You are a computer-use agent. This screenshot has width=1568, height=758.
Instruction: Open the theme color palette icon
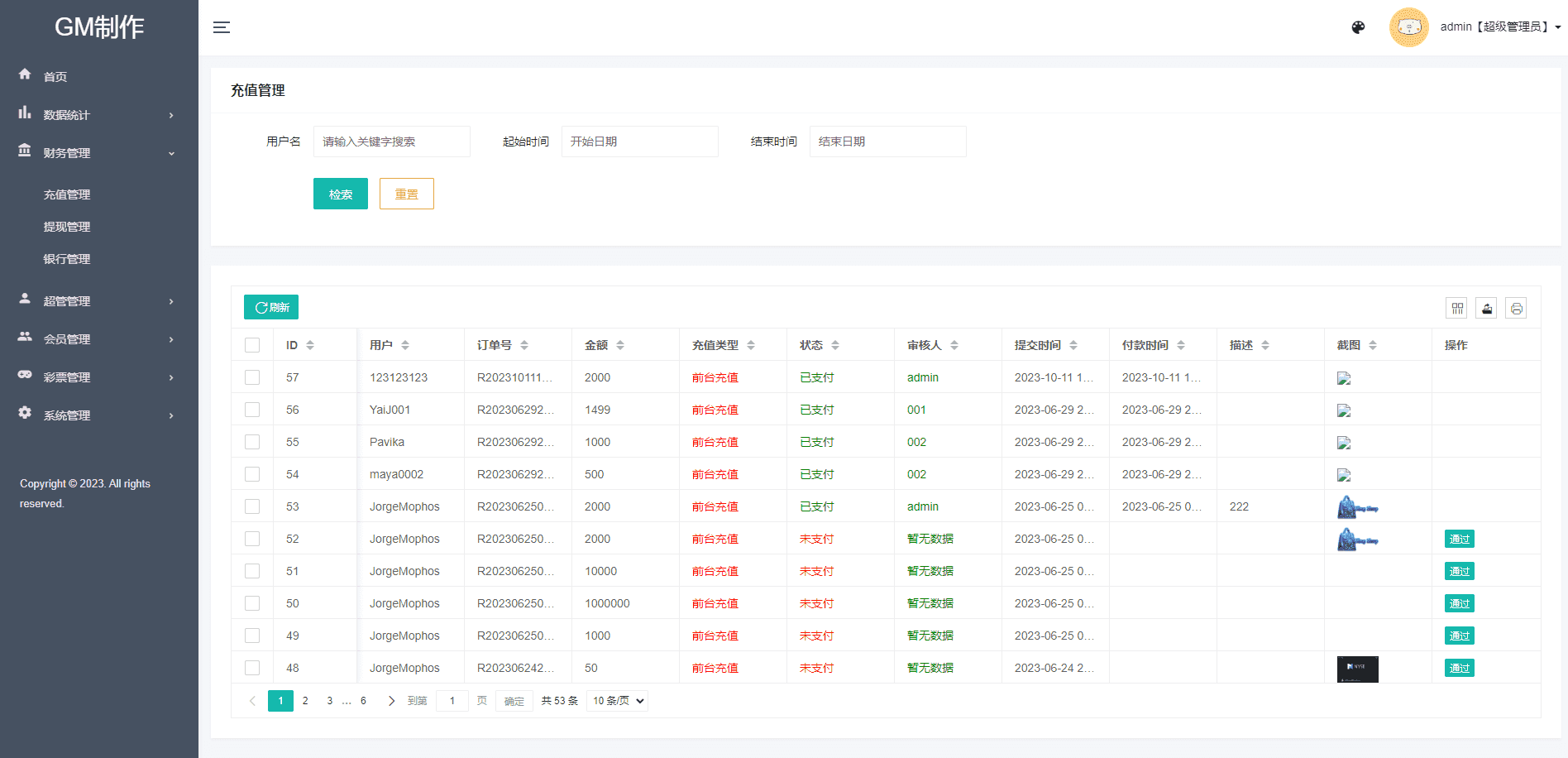[1358, 27]
